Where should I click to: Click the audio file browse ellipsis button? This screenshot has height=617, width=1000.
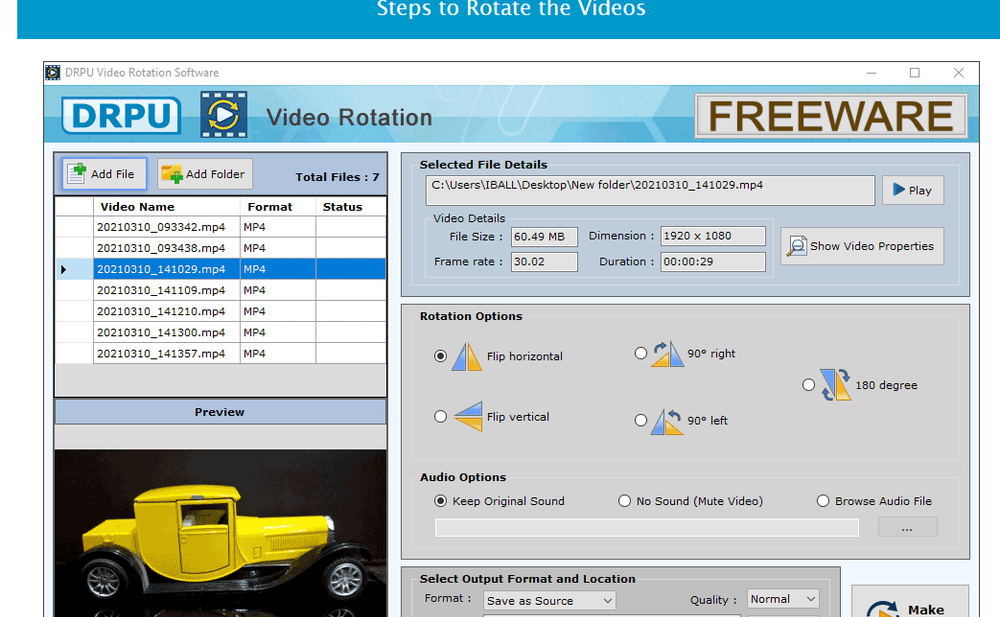click(907, 527)
